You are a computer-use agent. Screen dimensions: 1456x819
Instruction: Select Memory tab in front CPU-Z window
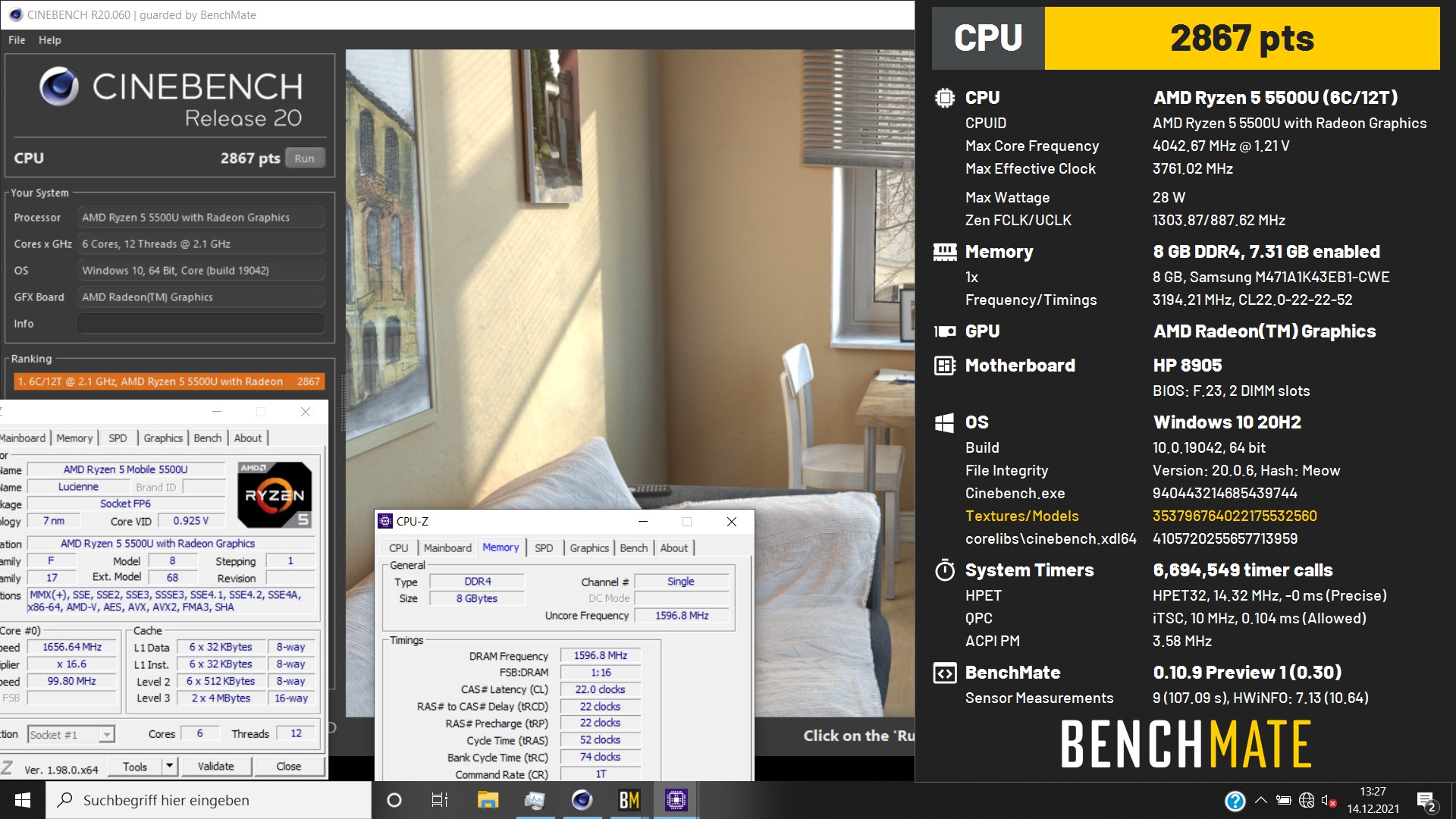(x=500, y=548)
